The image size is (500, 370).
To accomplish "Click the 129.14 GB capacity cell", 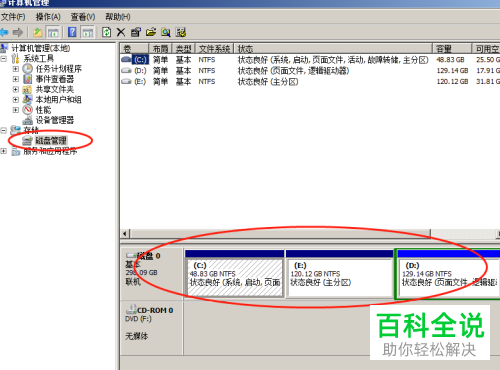I will [x=452, y=71].
